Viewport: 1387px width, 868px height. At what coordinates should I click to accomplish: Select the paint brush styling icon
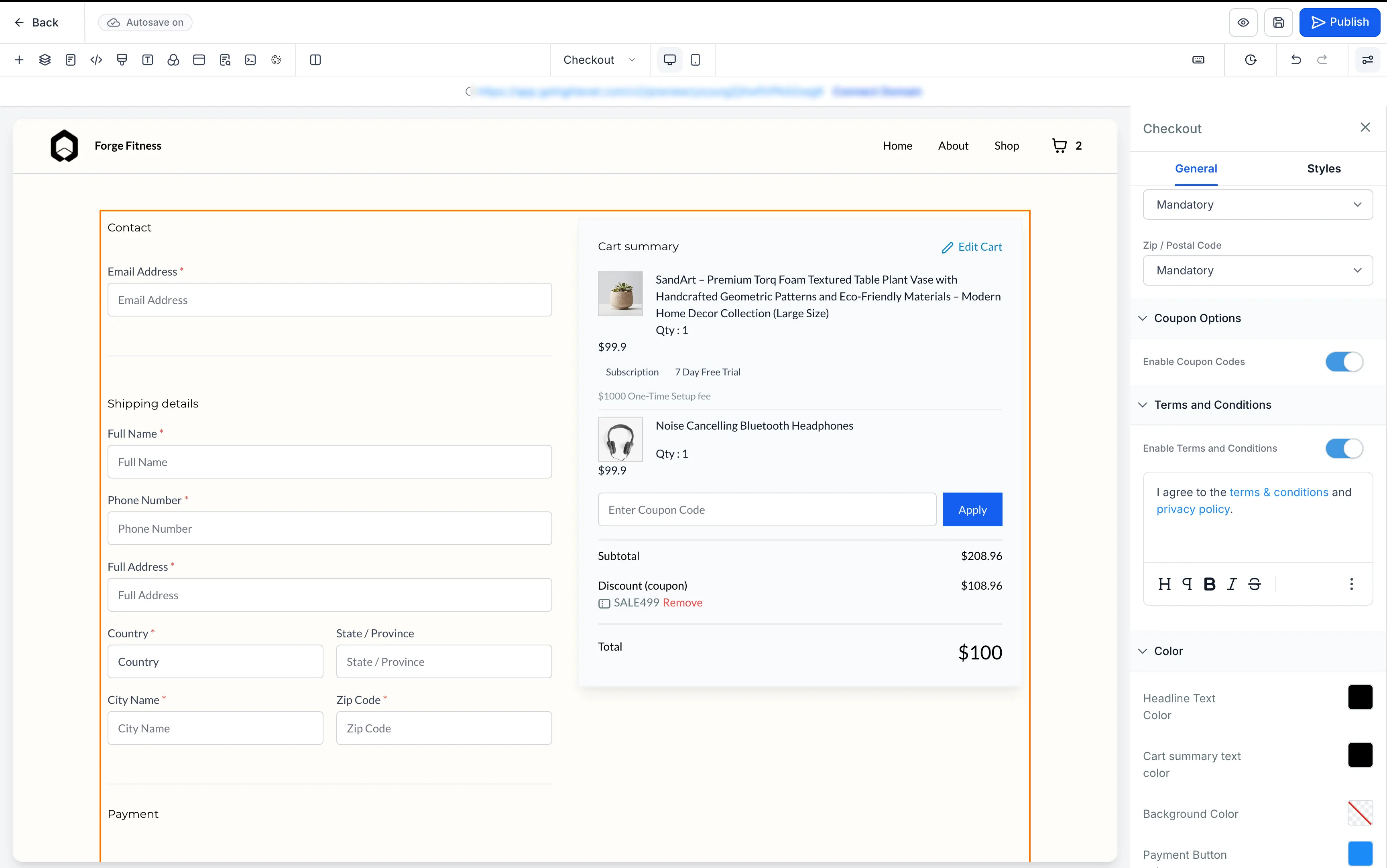click(121, 60)
